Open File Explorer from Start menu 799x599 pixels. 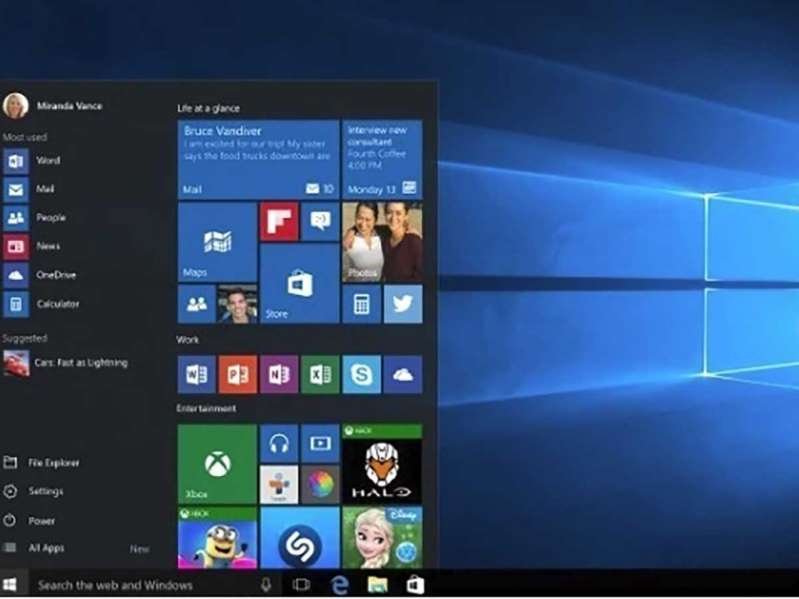[x=41, y=463]
